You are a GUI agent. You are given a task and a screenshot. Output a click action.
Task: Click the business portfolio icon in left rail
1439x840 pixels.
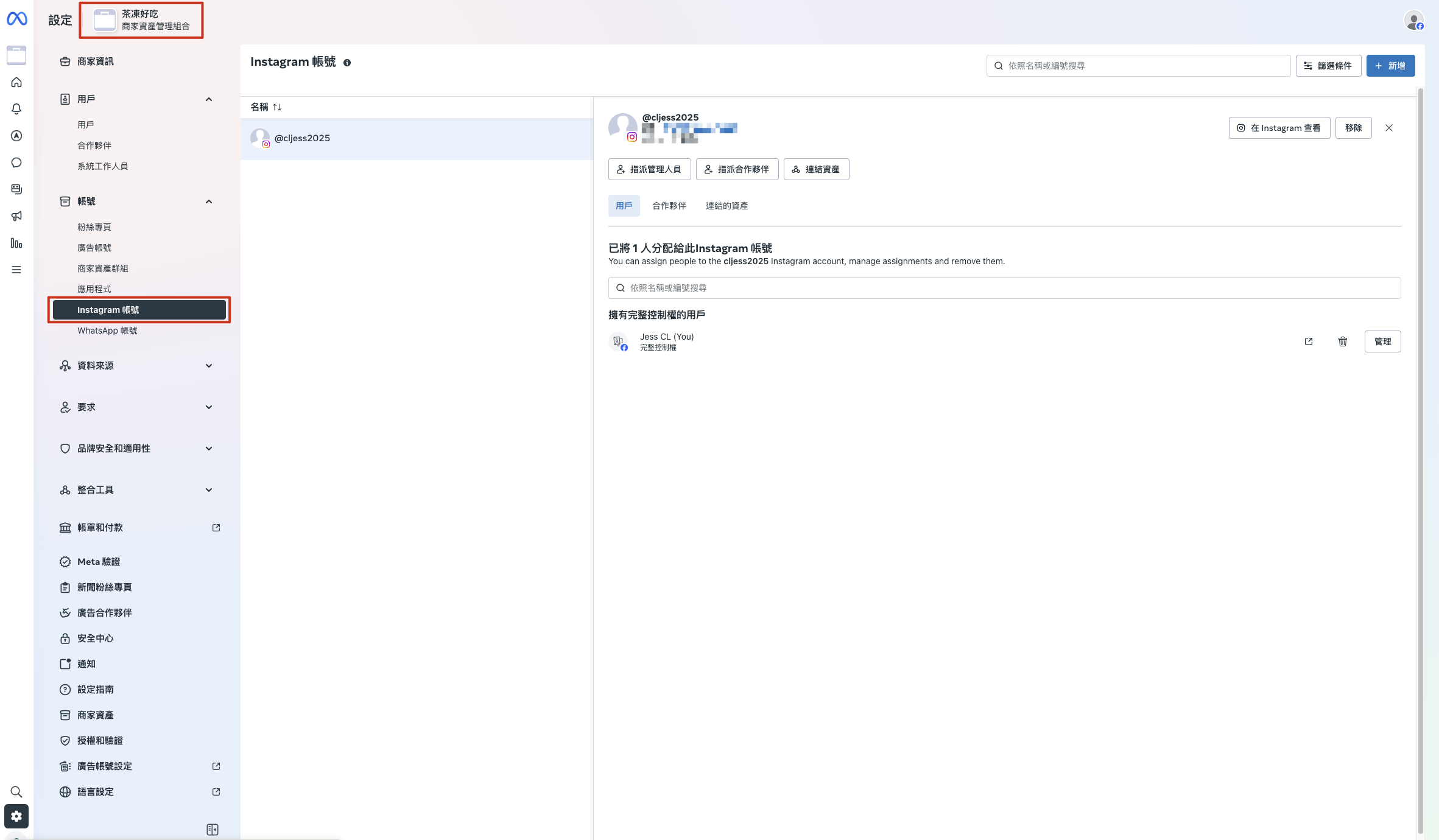pyautogui.click(x=16, y=55)
